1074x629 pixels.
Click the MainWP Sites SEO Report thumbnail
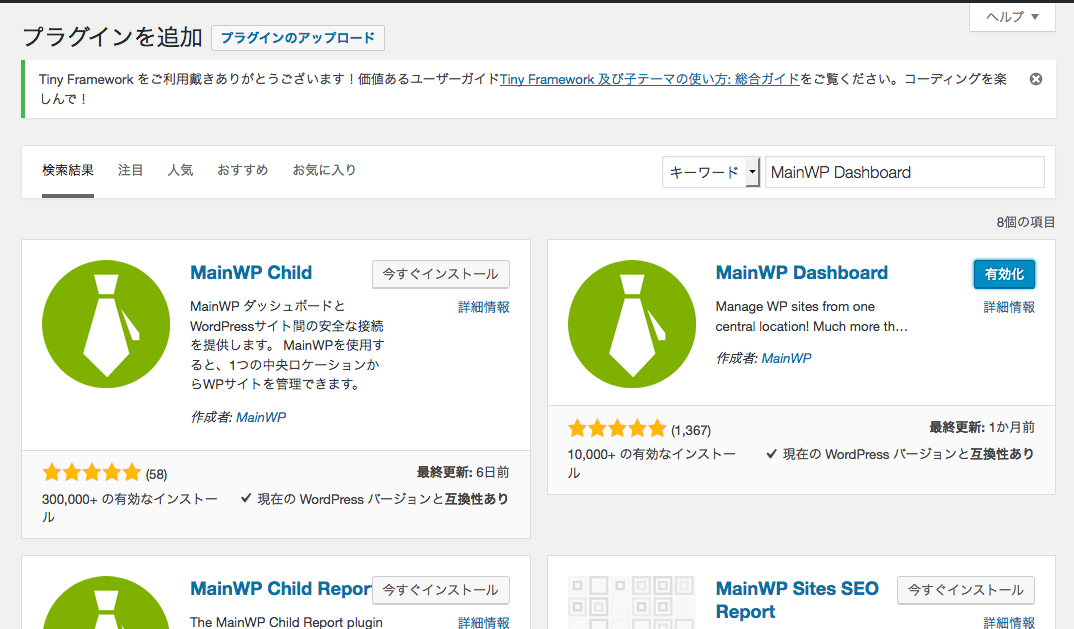coord(632,602)
